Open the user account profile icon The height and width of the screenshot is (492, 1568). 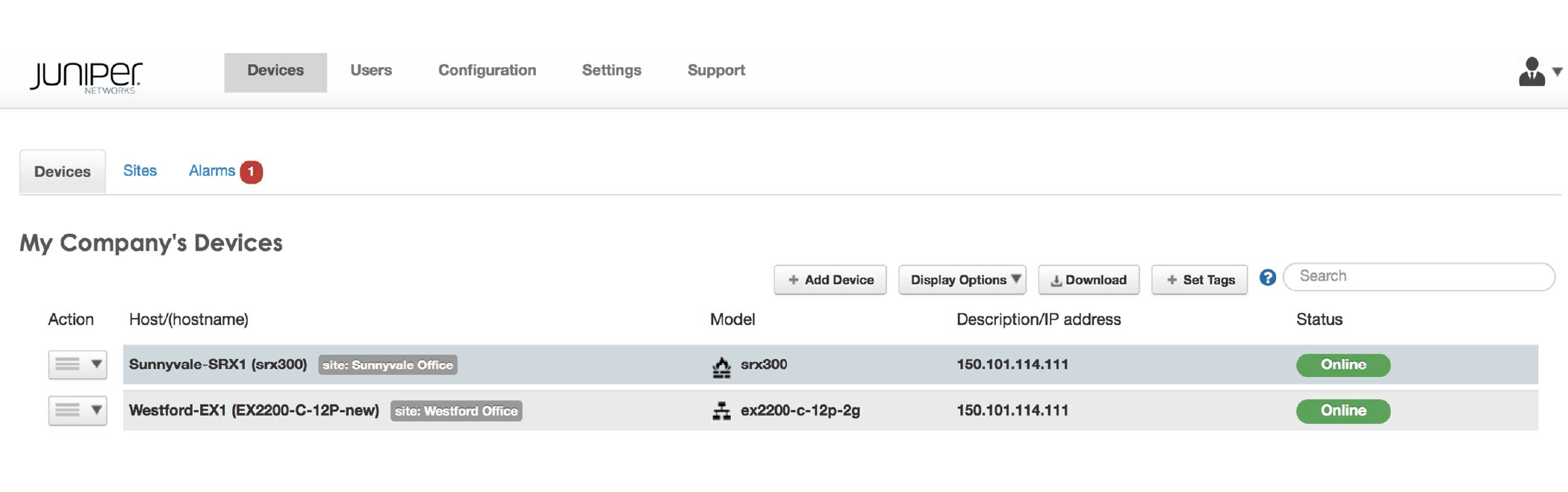1531,72
